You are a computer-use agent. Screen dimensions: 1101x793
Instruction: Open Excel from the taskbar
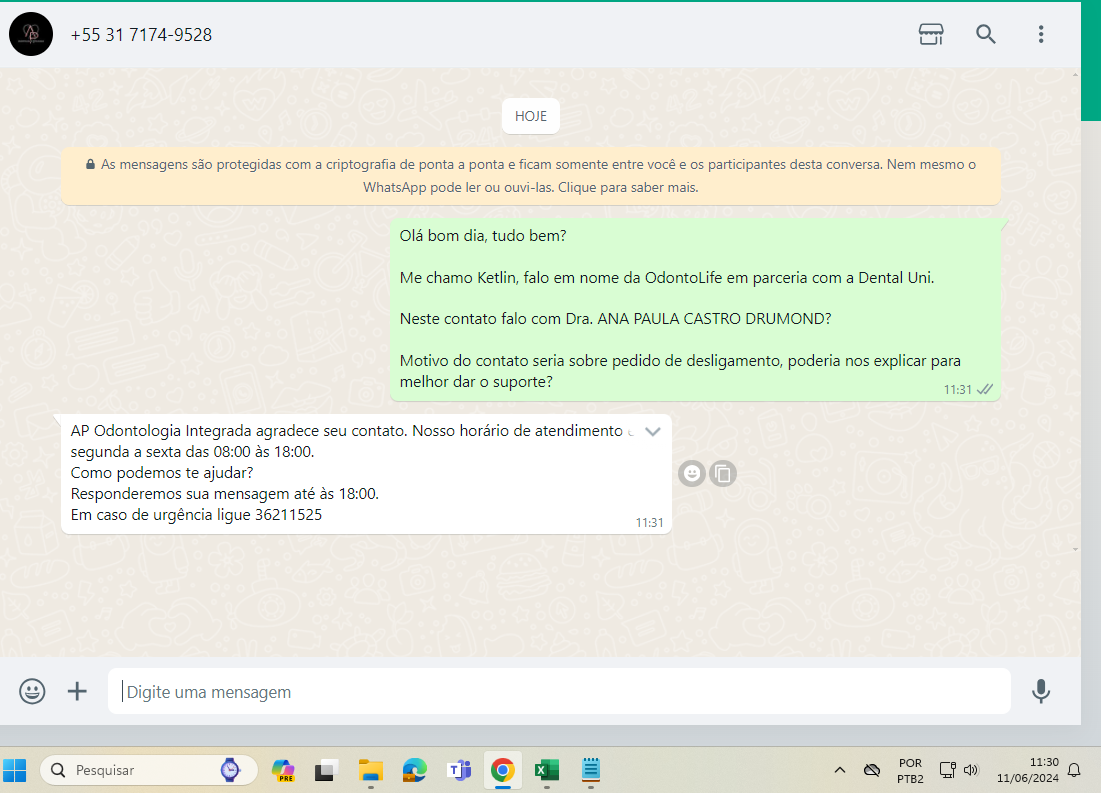coord(546,771)
